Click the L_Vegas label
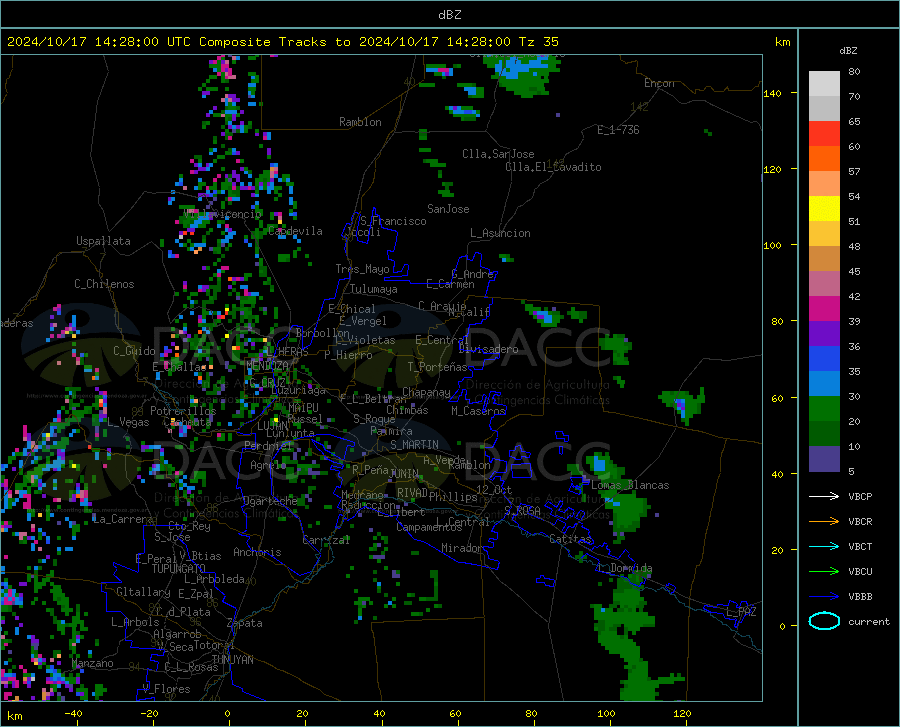The width and height of the screenshot is (900, 727). (x=128, y=422)
